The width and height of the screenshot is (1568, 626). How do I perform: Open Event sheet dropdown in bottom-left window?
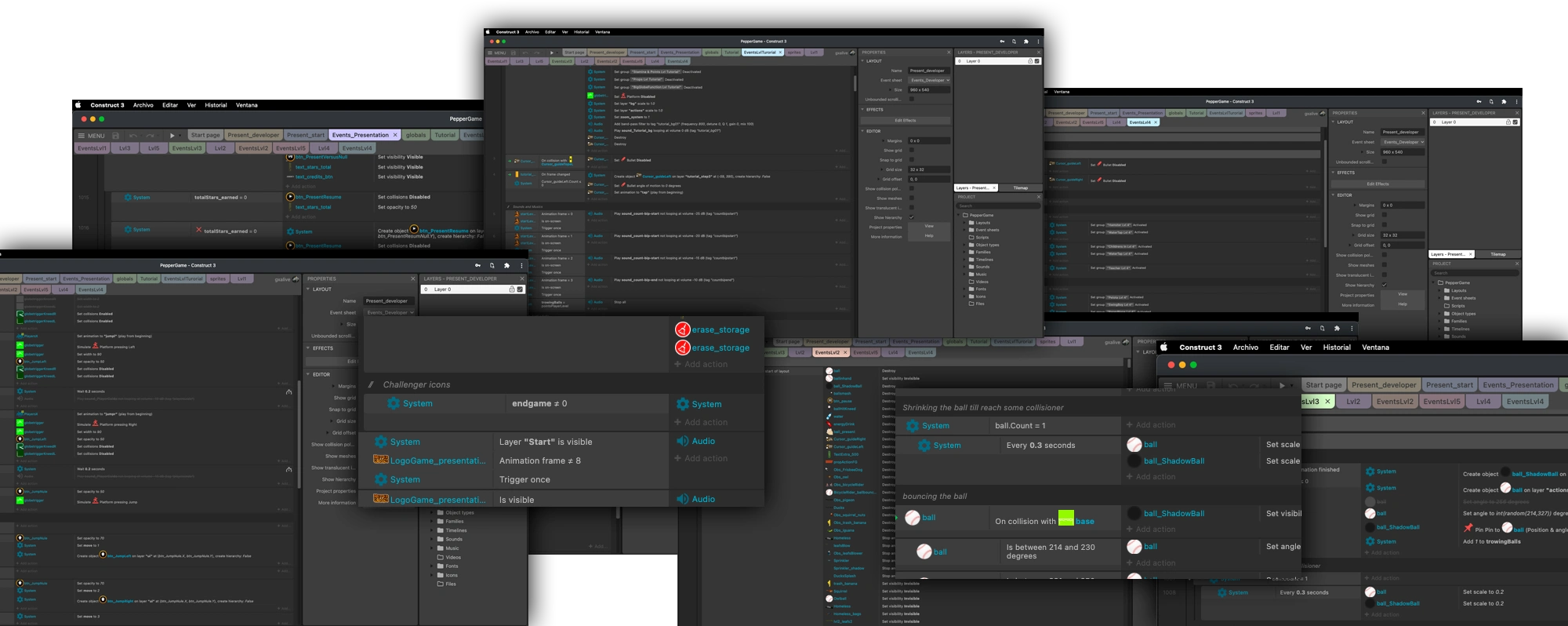coord(390,312)
